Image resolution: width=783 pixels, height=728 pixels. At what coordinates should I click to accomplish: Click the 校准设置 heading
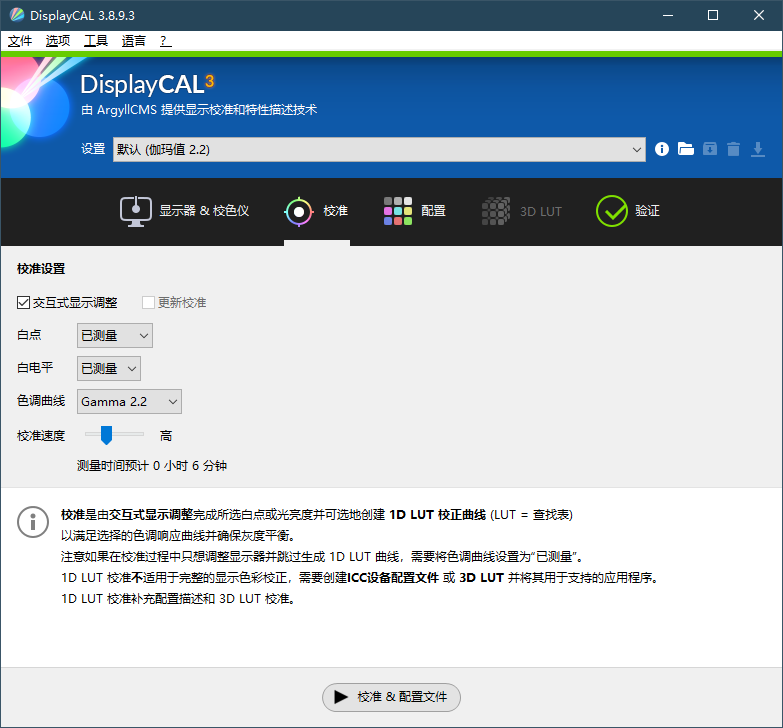[x=41, y=269]
